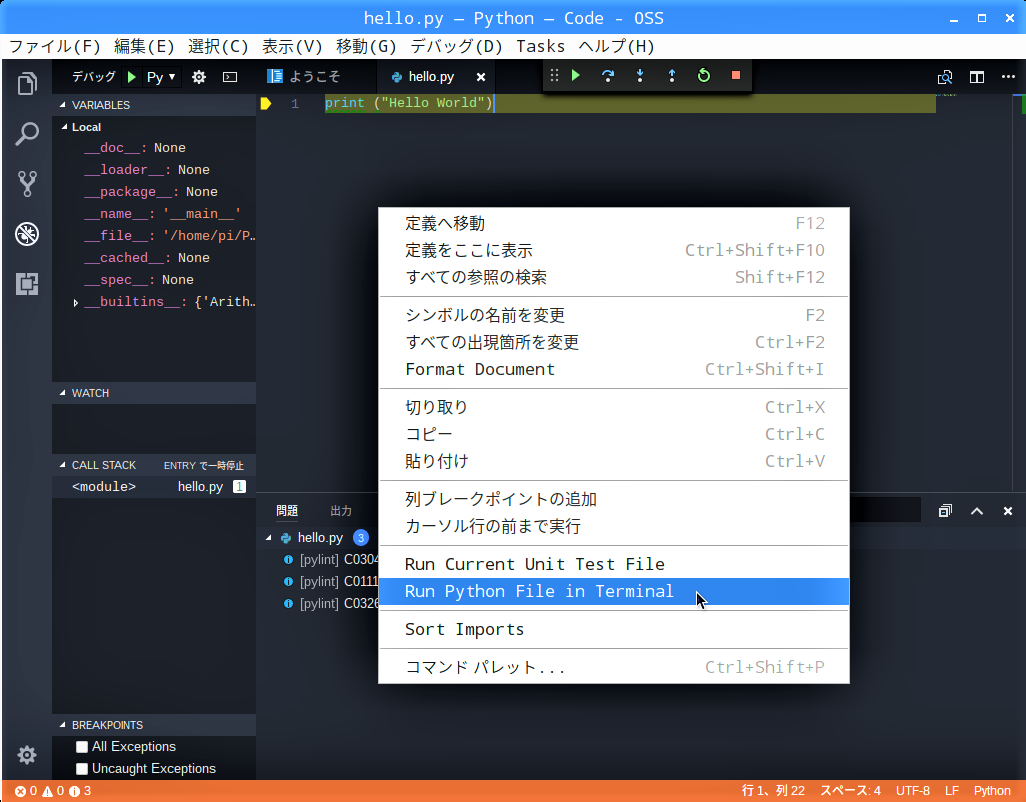The width and height of the screenshot is (1026, 802).
Task: Choose Sort Imports from context menu
Action: coord(614,629)
